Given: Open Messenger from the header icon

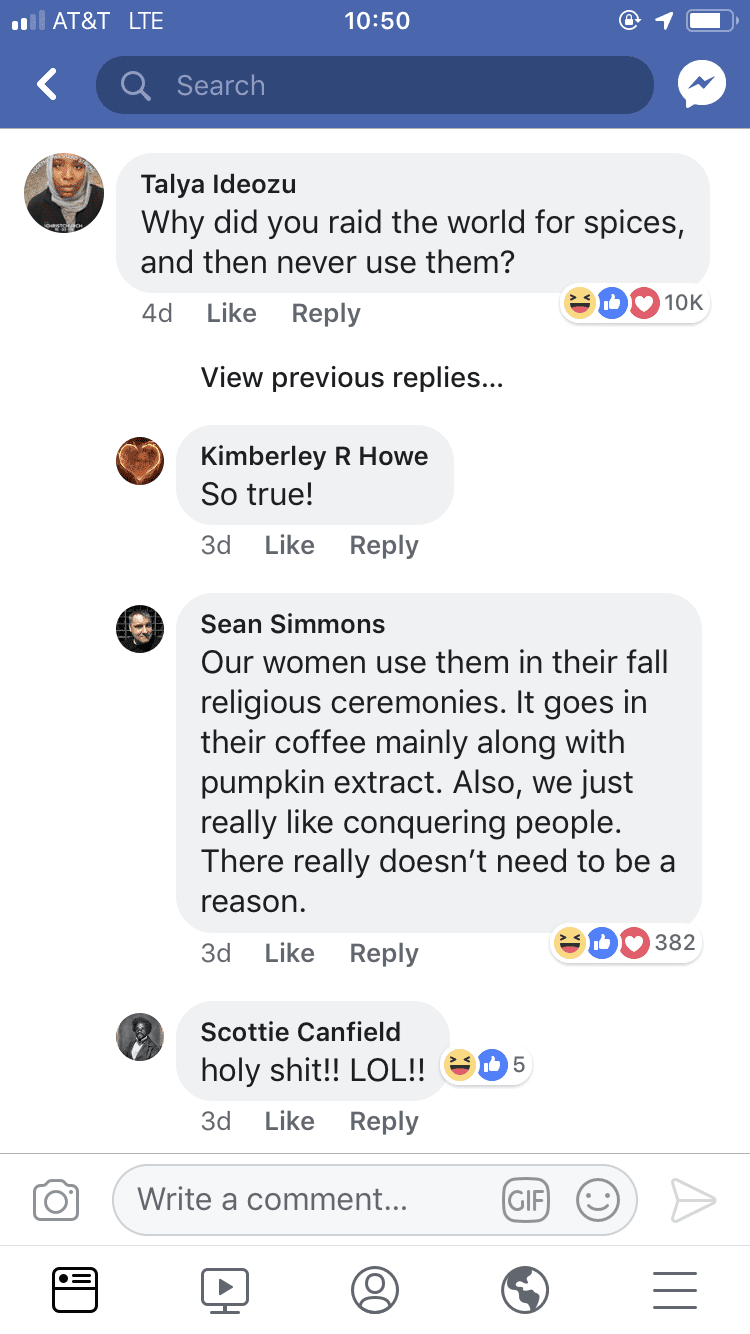Looking at the screenshot, I should (701, 85).
